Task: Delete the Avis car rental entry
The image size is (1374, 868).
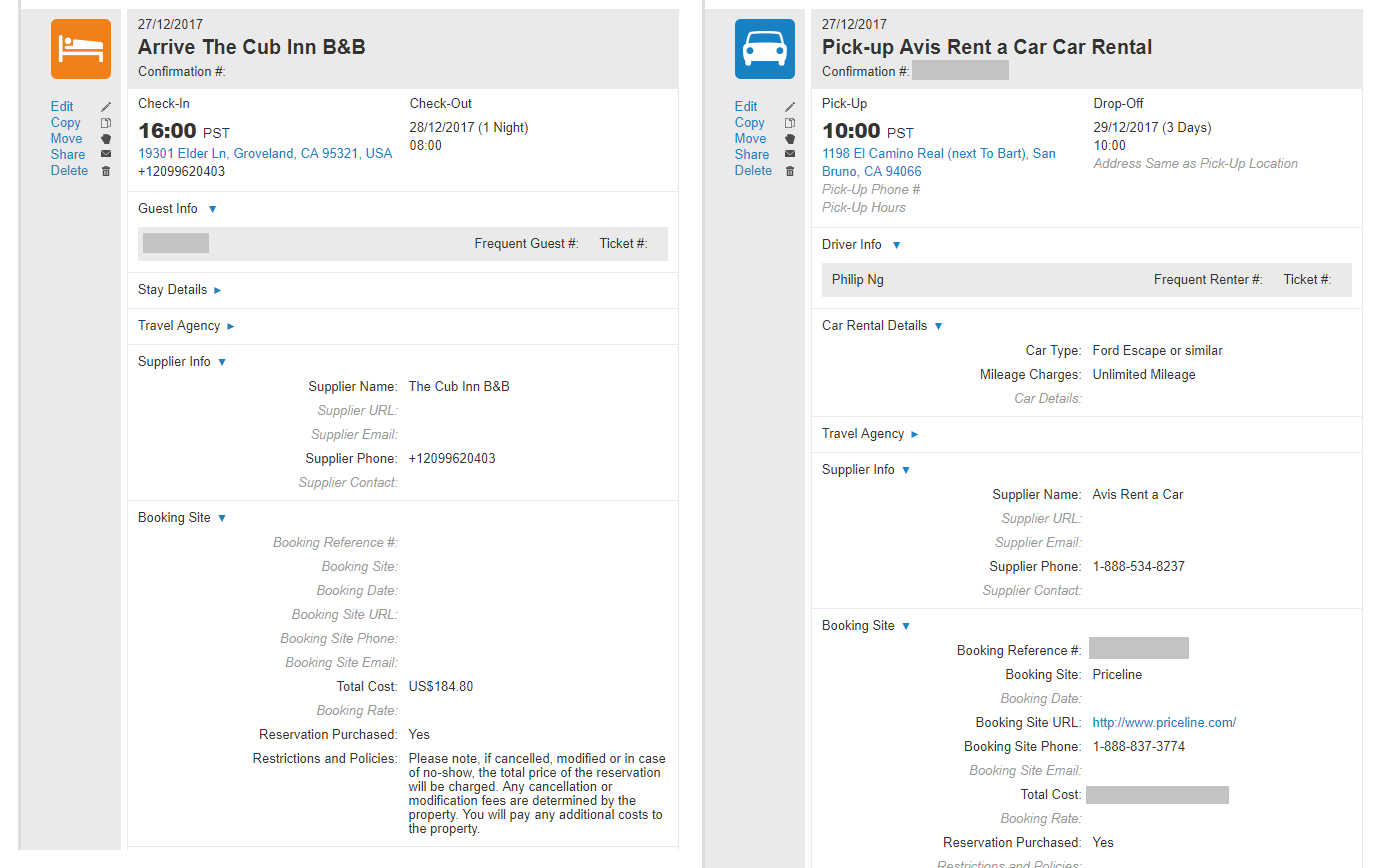Action: [753, 170]
